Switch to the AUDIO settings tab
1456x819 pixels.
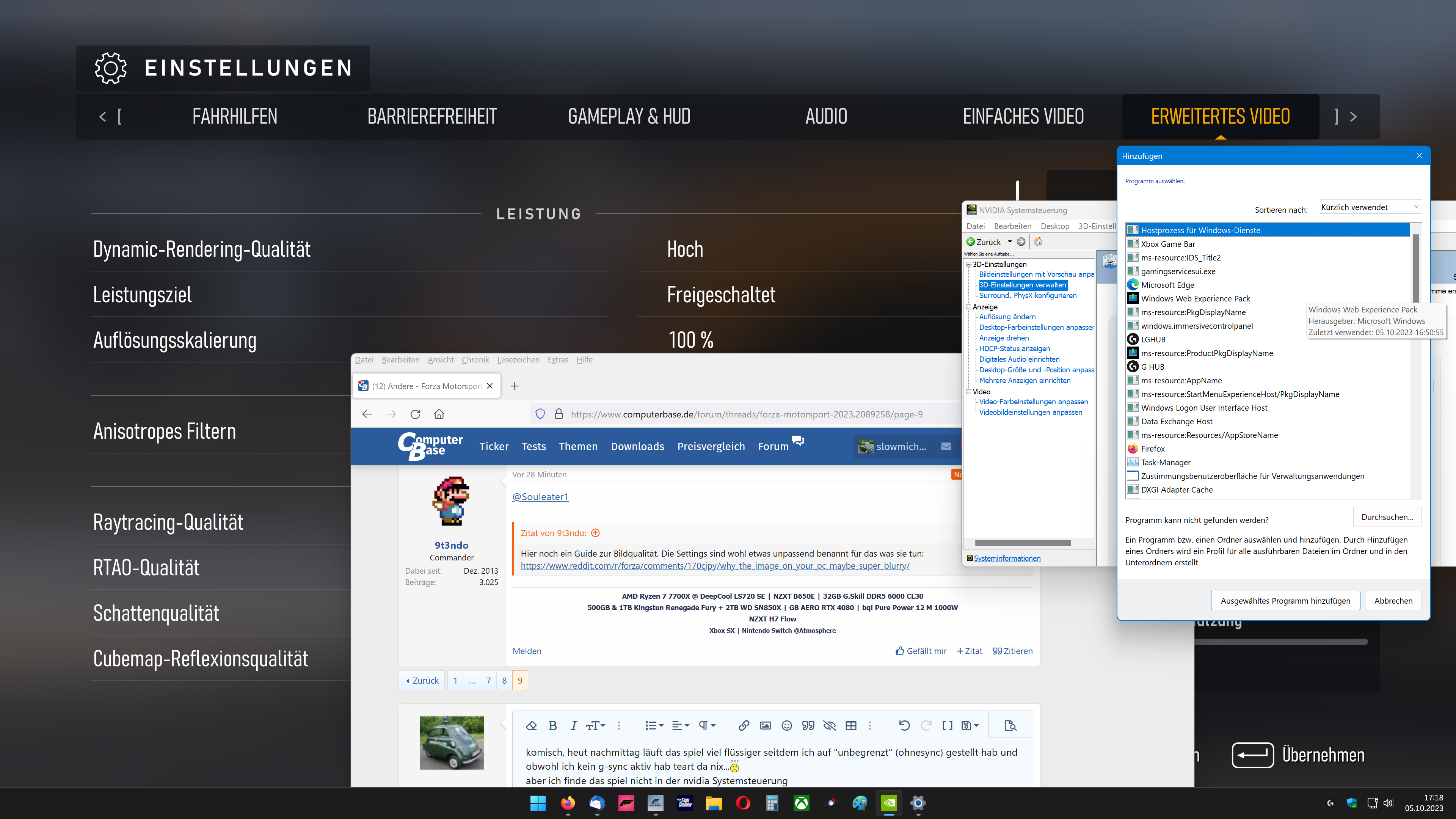[826, 116]
